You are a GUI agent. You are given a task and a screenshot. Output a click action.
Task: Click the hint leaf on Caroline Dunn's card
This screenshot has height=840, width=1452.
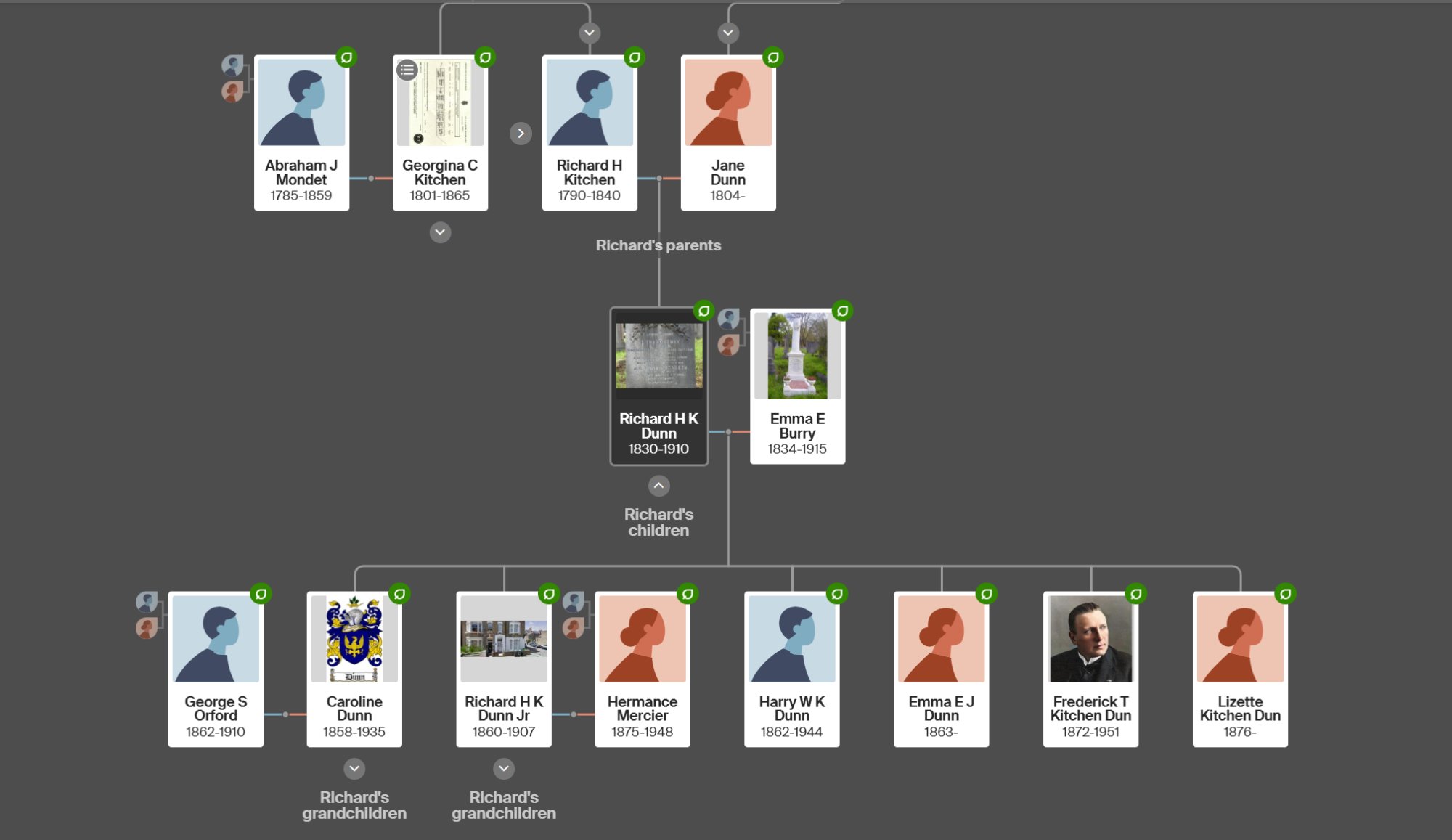(x=401, y=593)
